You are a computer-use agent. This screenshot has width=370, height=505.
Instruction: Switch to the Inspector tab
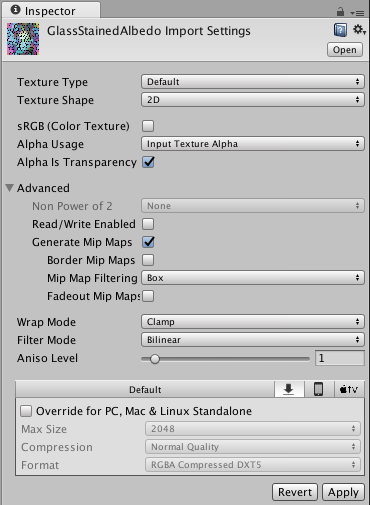pos(51,11)
